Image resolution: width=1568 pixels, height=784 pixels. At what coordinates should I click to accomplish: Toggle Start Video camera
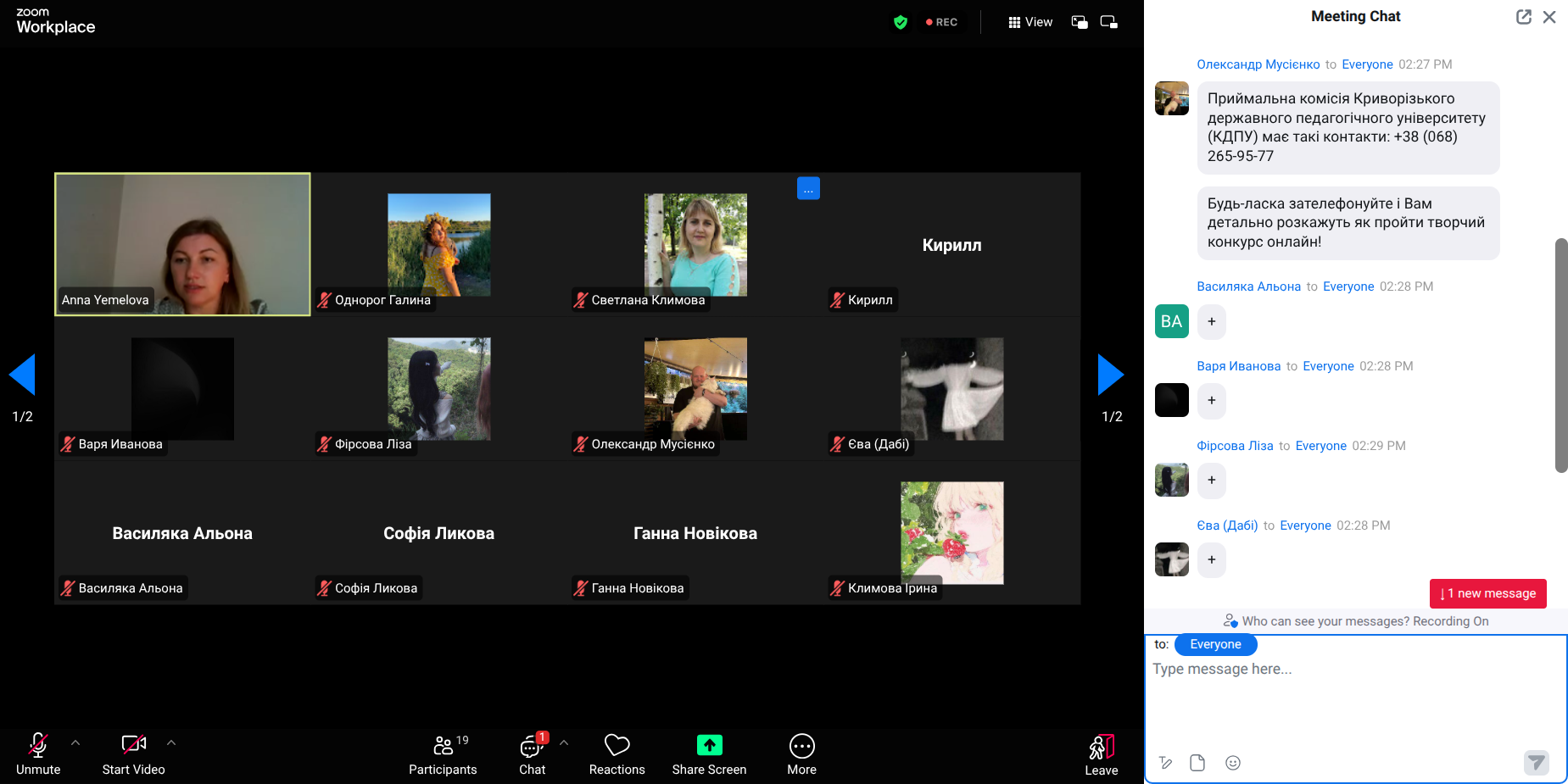133,746
